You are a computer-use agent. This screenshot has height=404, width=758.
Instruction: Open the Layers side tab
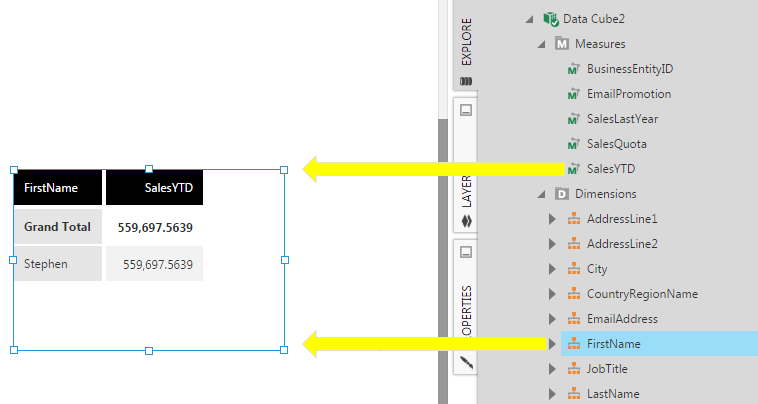pos(466,164)
